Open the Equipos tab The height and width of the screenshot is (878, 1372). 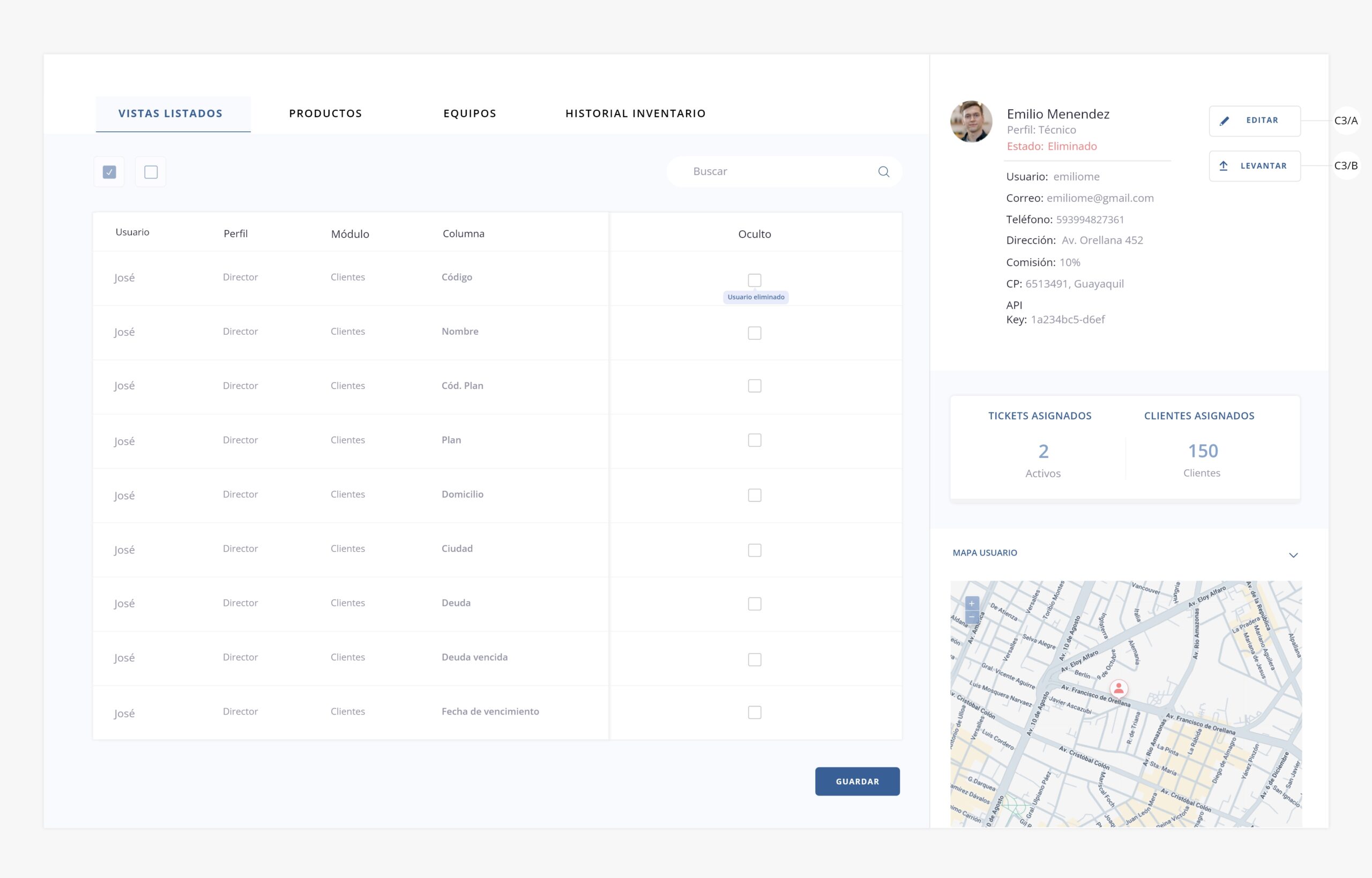coord(470,114)
